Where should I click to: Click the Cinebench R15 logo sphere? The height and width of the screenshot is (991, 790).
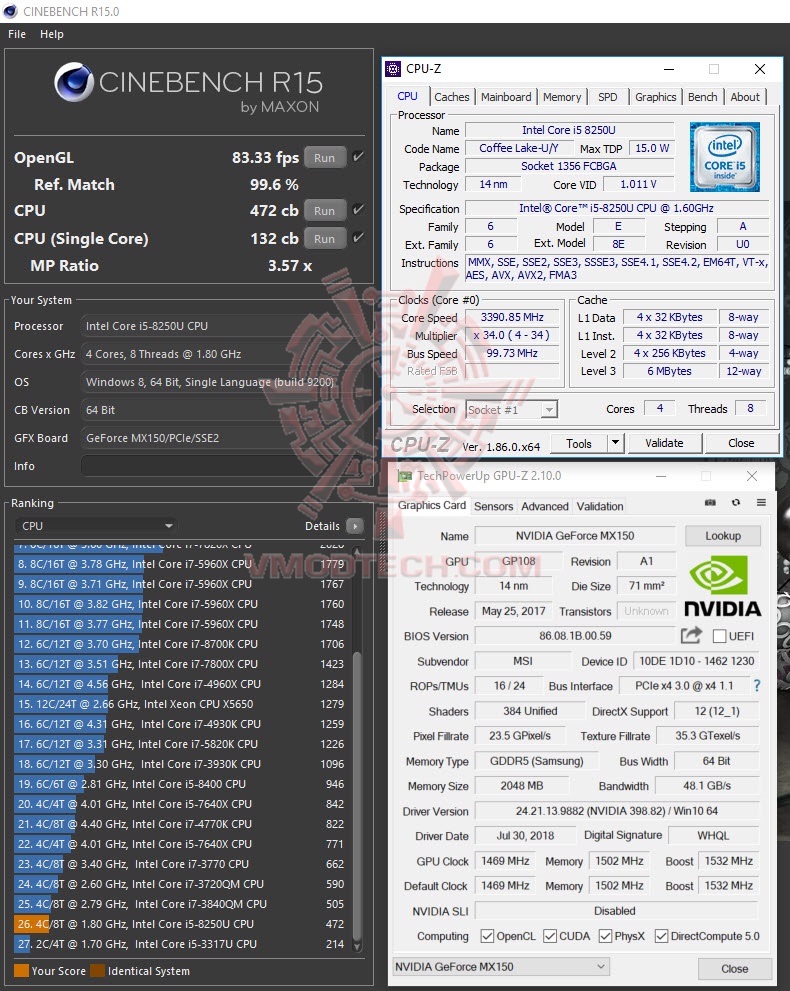pyautogui.click(x=75, y=82)
